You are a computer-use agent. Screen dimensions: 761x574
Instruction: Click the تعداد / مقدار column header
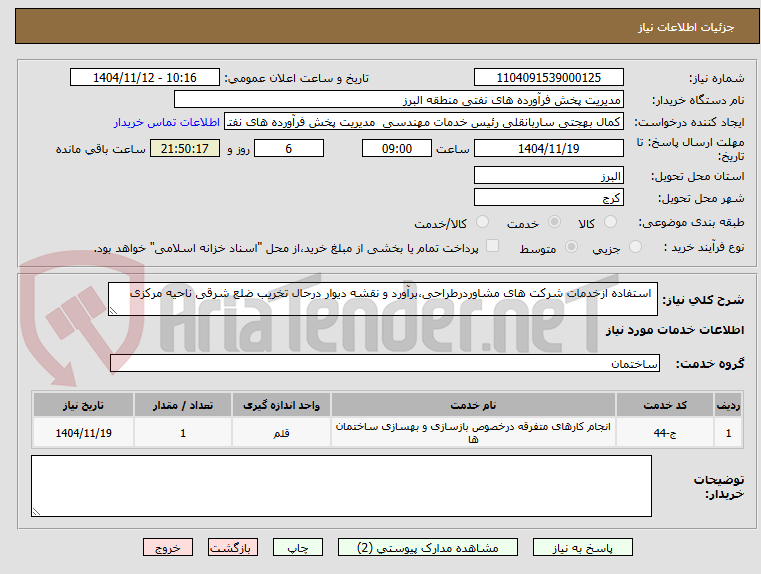[x=183, y=405]
